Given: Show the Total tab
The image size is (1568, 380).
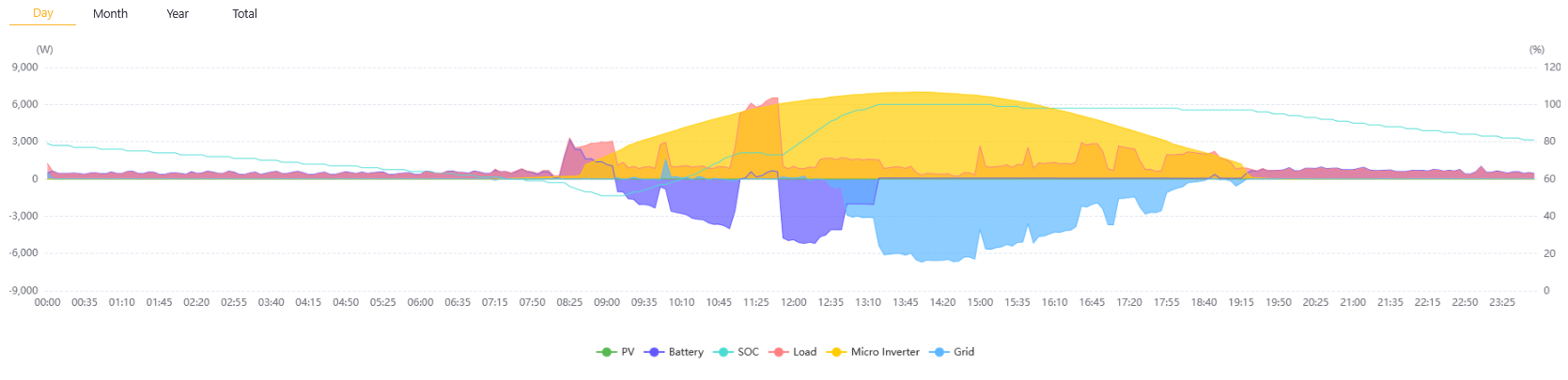Looking at the screenshot, I should point(244,14).
